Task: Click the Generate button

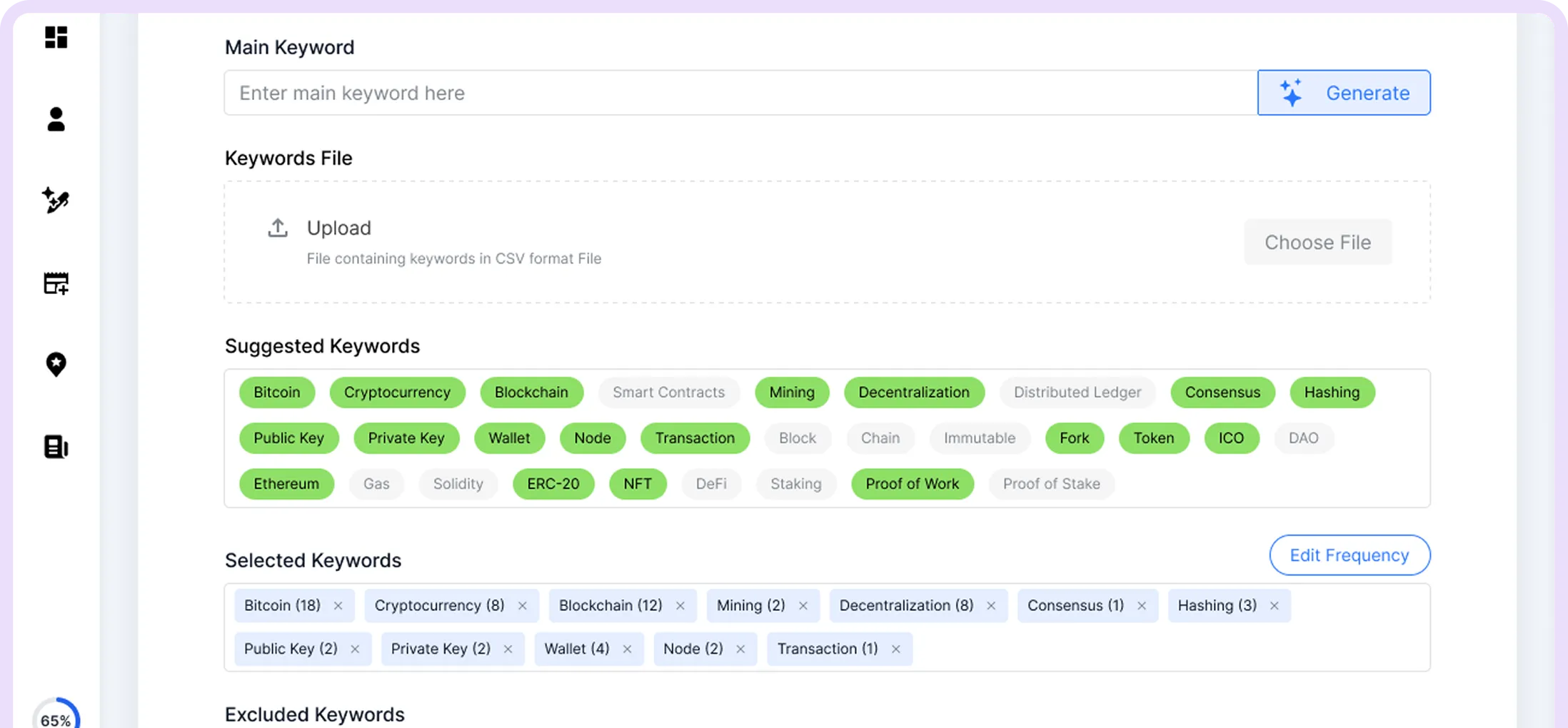Action: tap(1343, 93)
